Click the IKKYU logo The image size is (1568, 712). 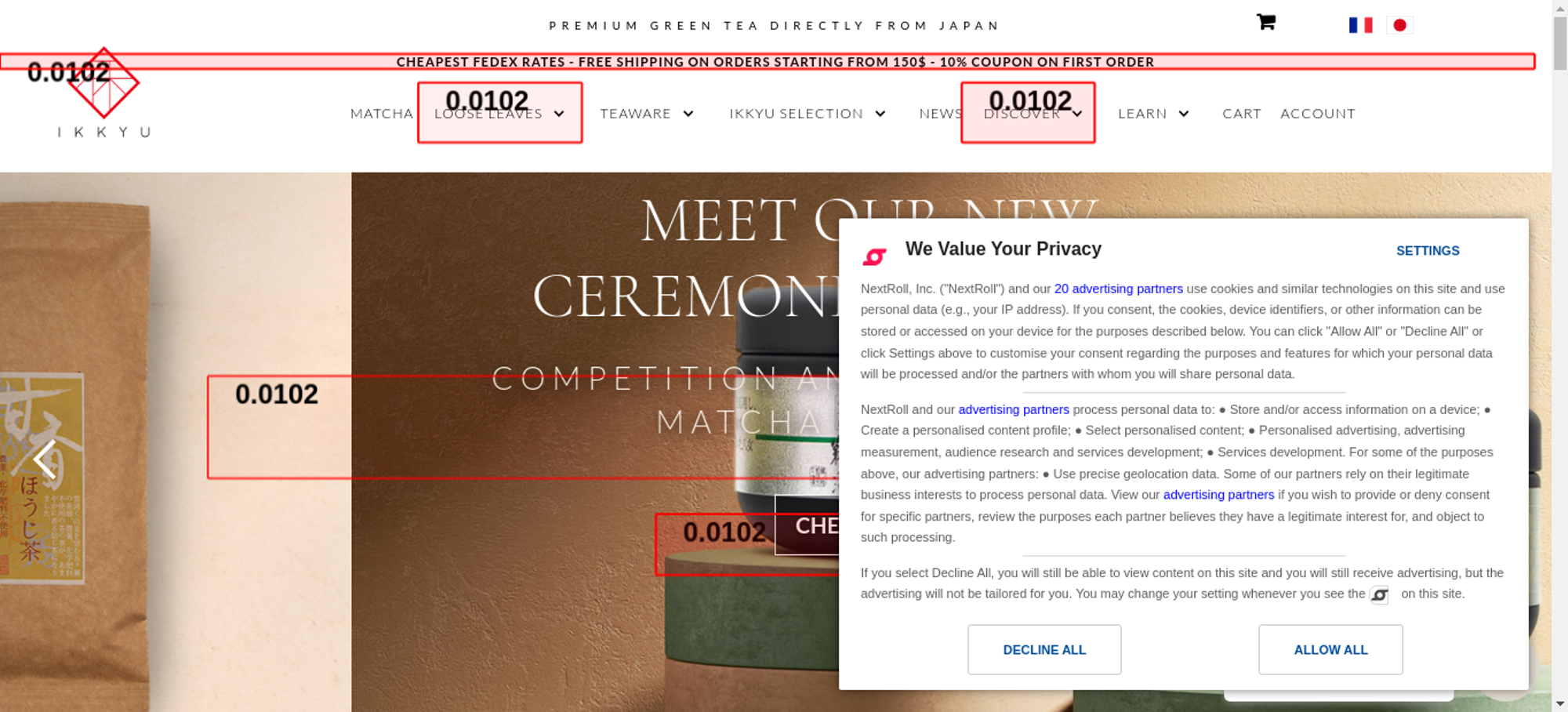[103, 93]
